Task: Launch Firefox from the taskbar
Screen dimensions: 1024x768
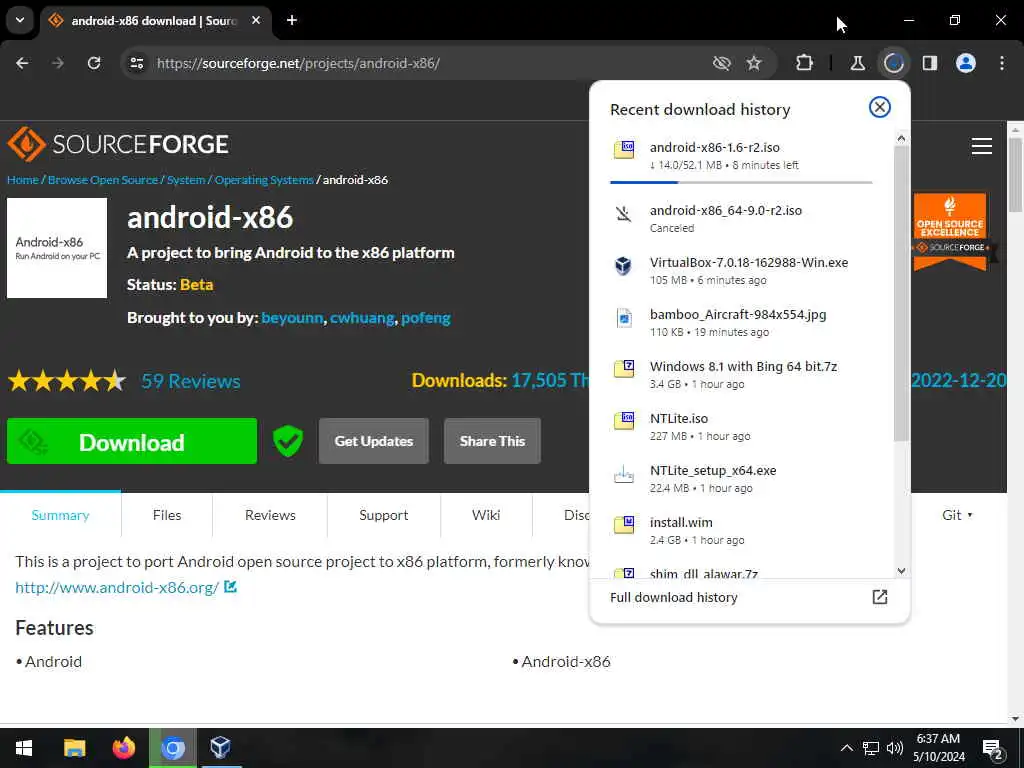Action: pyautogui.click(x=123, y=748)
